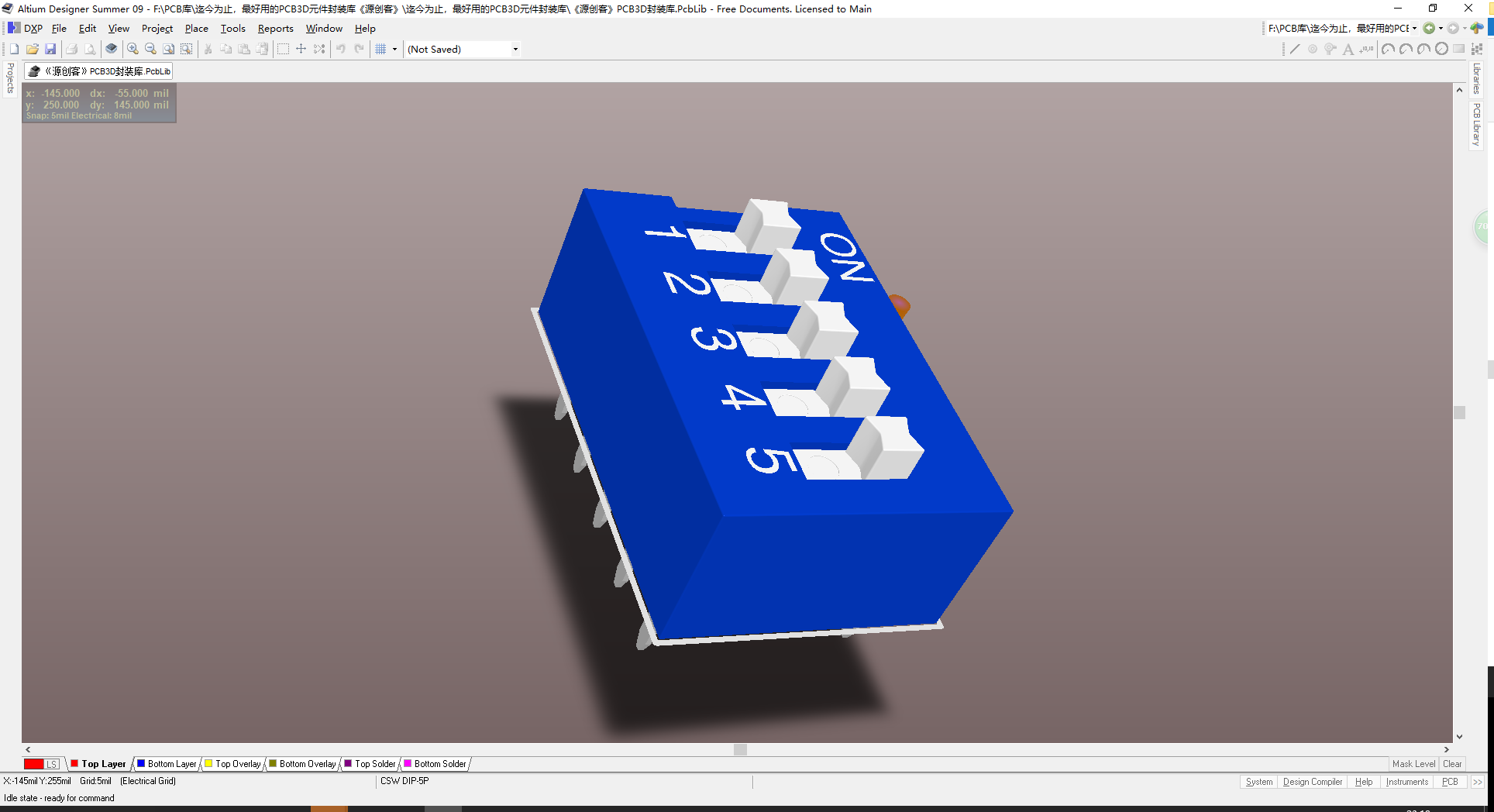
Task: Open the Place menu
Action: click(x=196, y=29)
